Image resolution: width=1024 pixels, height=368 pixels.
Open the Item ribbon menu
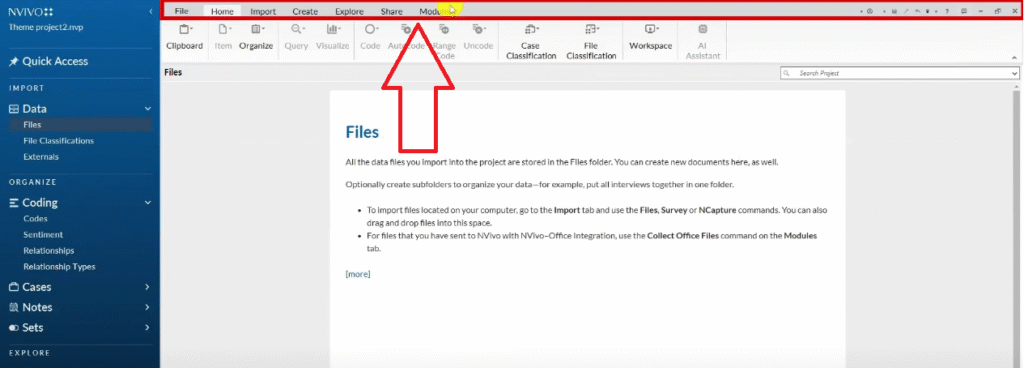point(223,37)
